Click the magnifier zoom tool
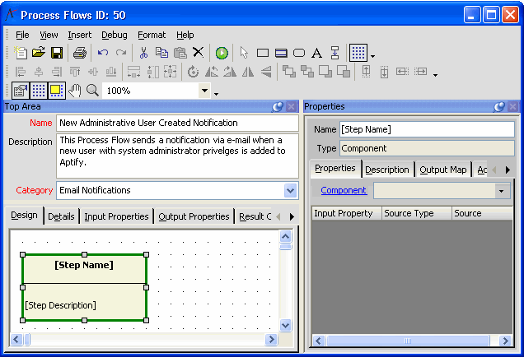This screenshot has height=360, width=527. [92, 90]
